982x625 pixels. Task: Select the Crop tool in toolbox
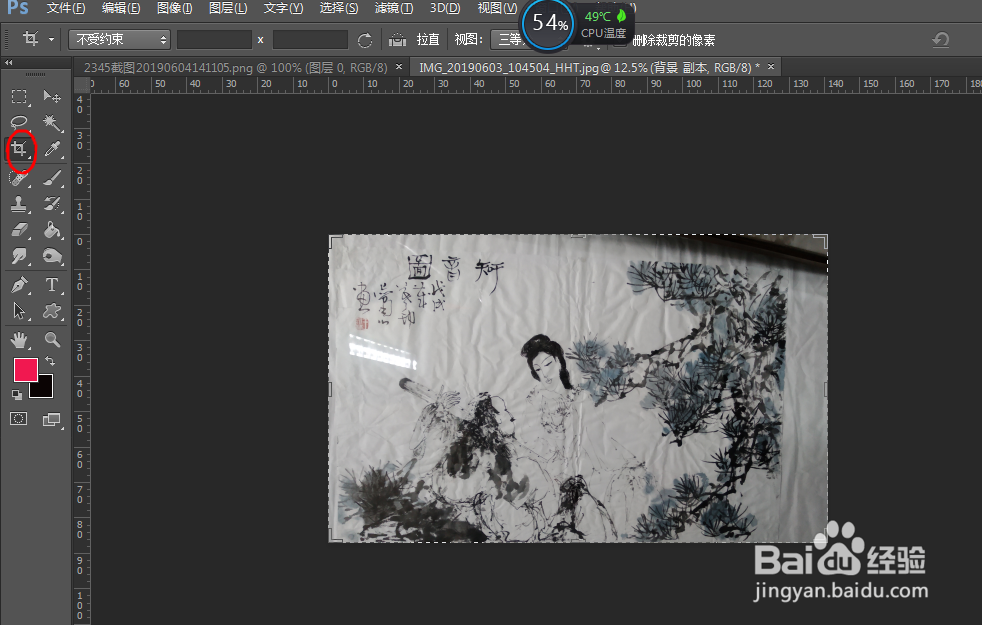[x=19, y=149]
